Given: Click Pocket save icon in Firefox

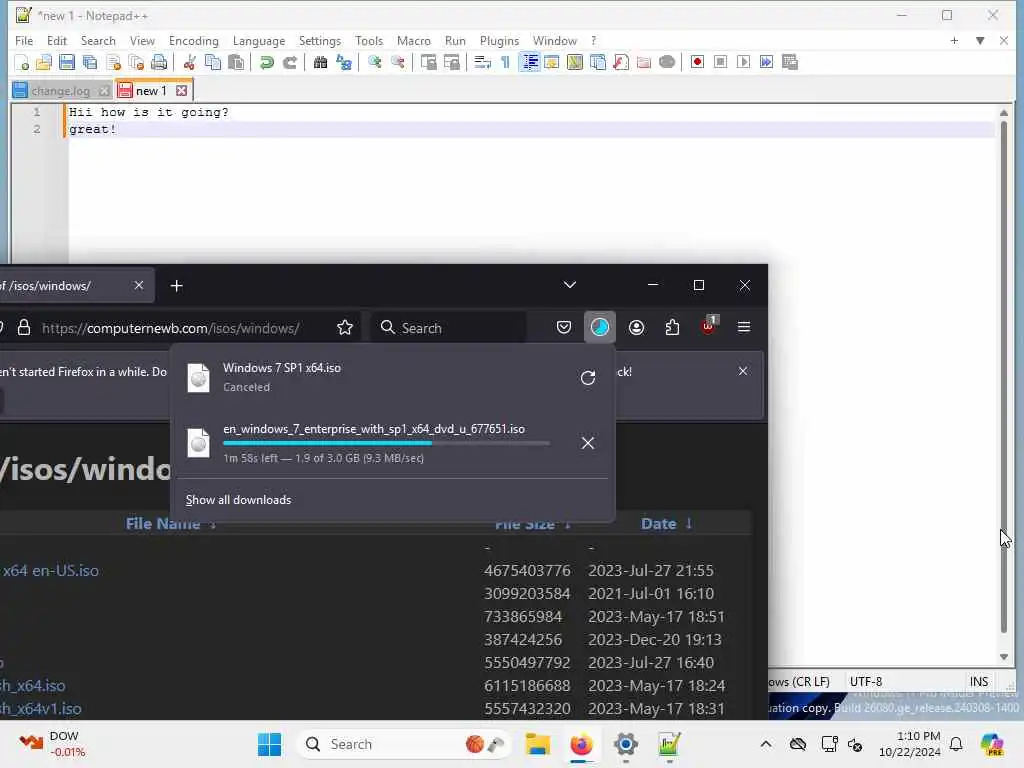Looking at the screenshot, I should click(x=564, y=327).
